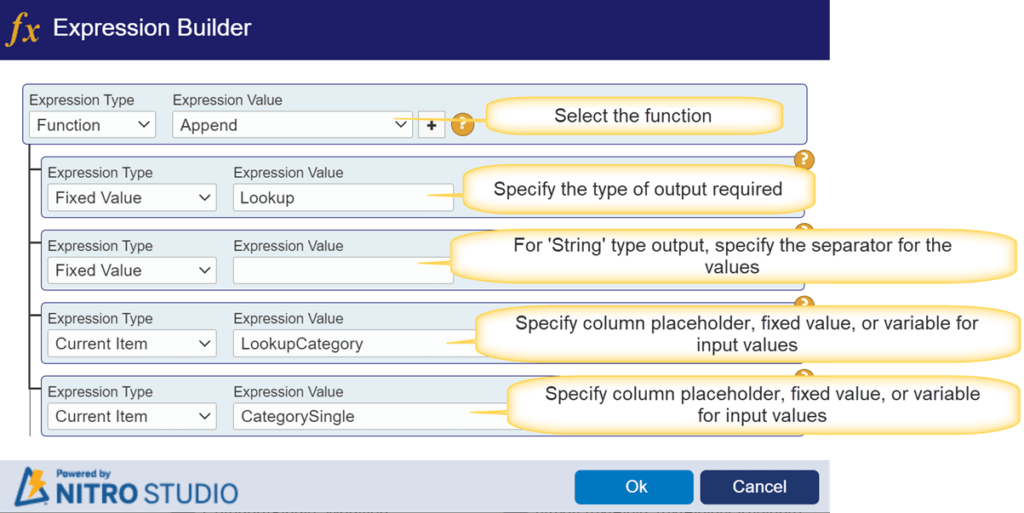1024x513 pixels.
Task: Click the 'Select the function' callout
Action: tap(633, 116)
